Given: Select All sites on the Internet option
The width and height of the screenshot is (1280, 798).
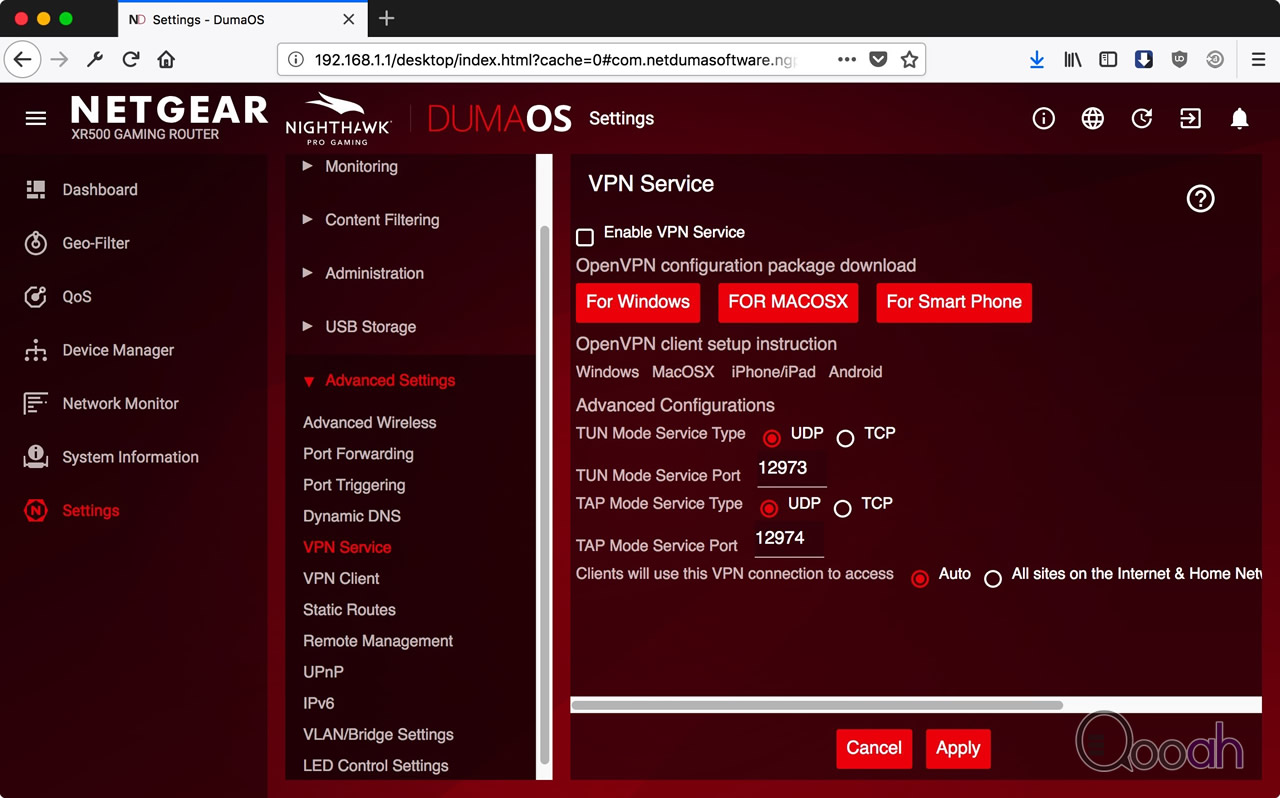Looking at the screenshot, I should coord(992,579).
